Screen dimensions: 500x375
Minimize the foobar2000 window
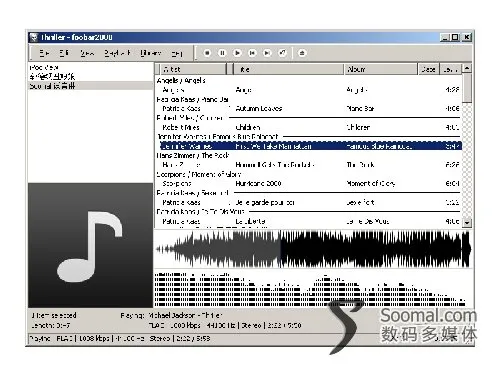(445, 37)
